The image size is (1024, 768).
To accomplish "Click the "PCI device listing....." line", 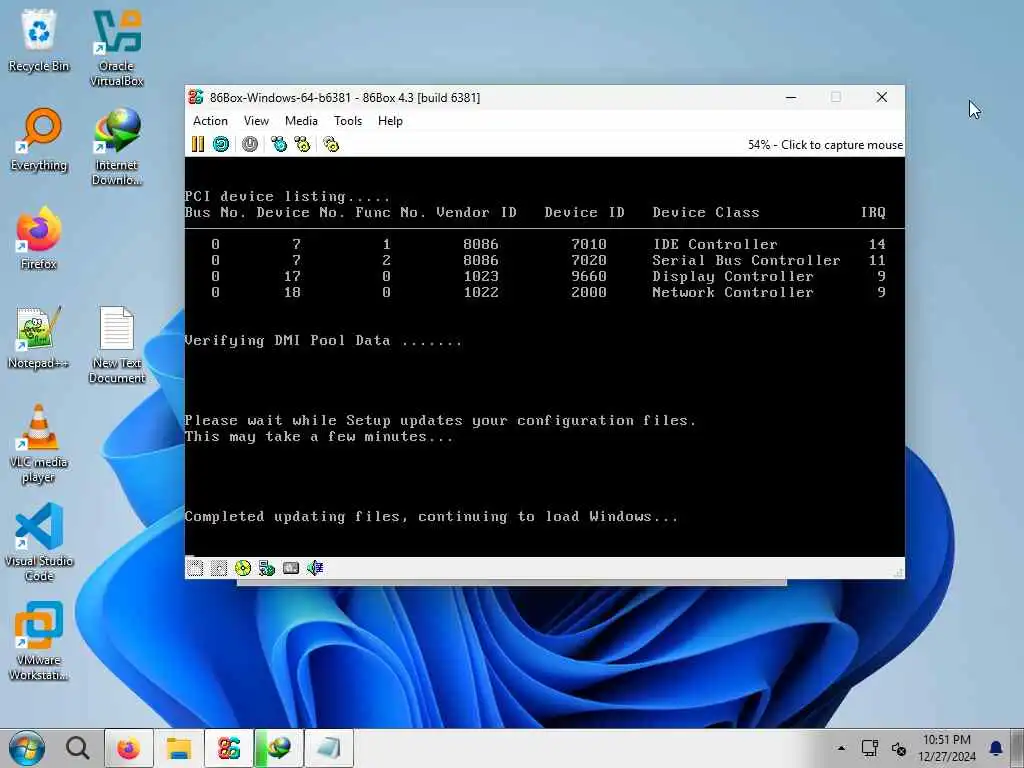I will (287, 197).
